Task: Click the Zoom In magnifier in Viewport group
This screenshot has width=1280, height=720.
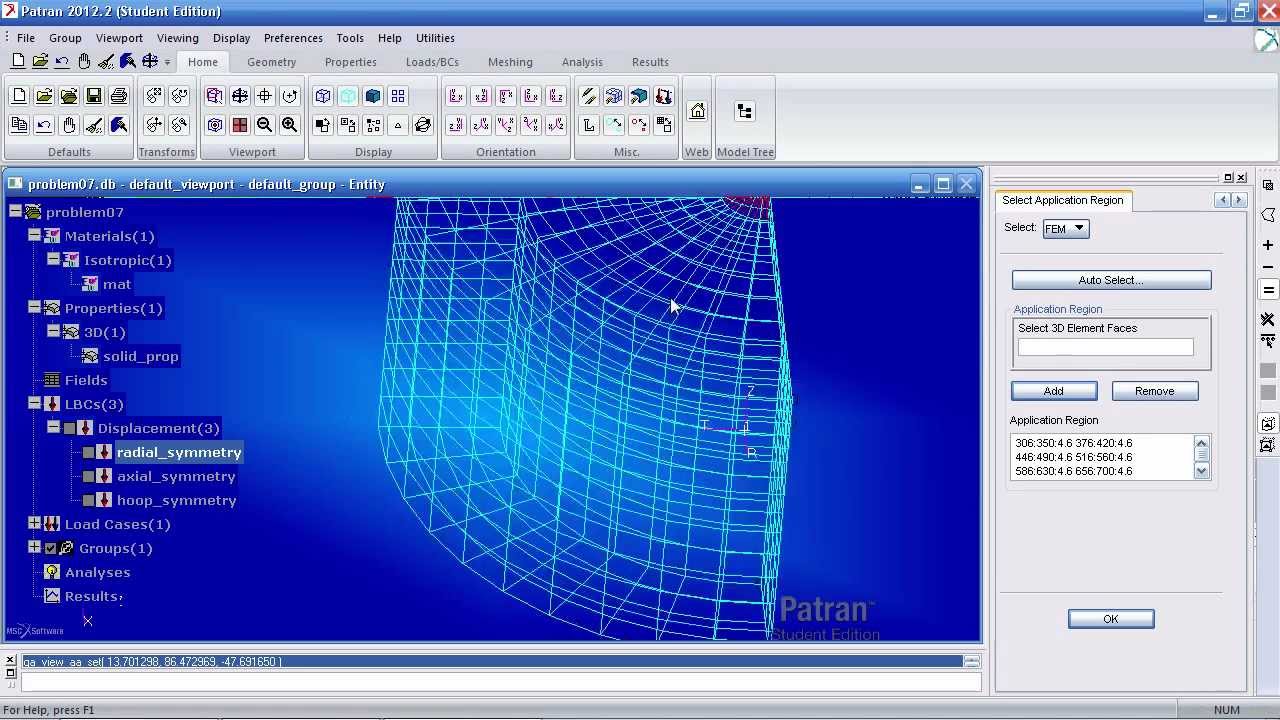Action: 290,125
